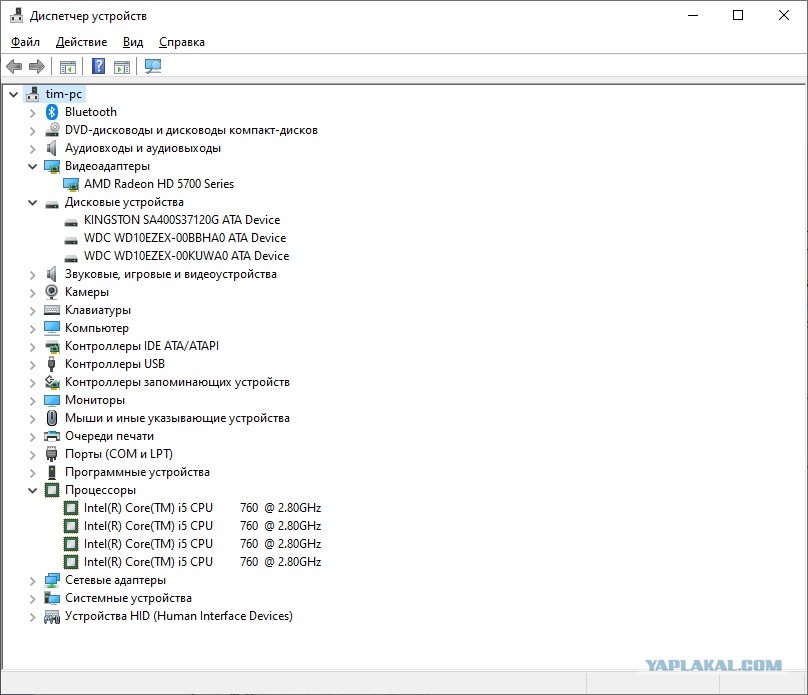
Task: Select the last Intel Core i5 CPU entry
Action: coord(203,562)
